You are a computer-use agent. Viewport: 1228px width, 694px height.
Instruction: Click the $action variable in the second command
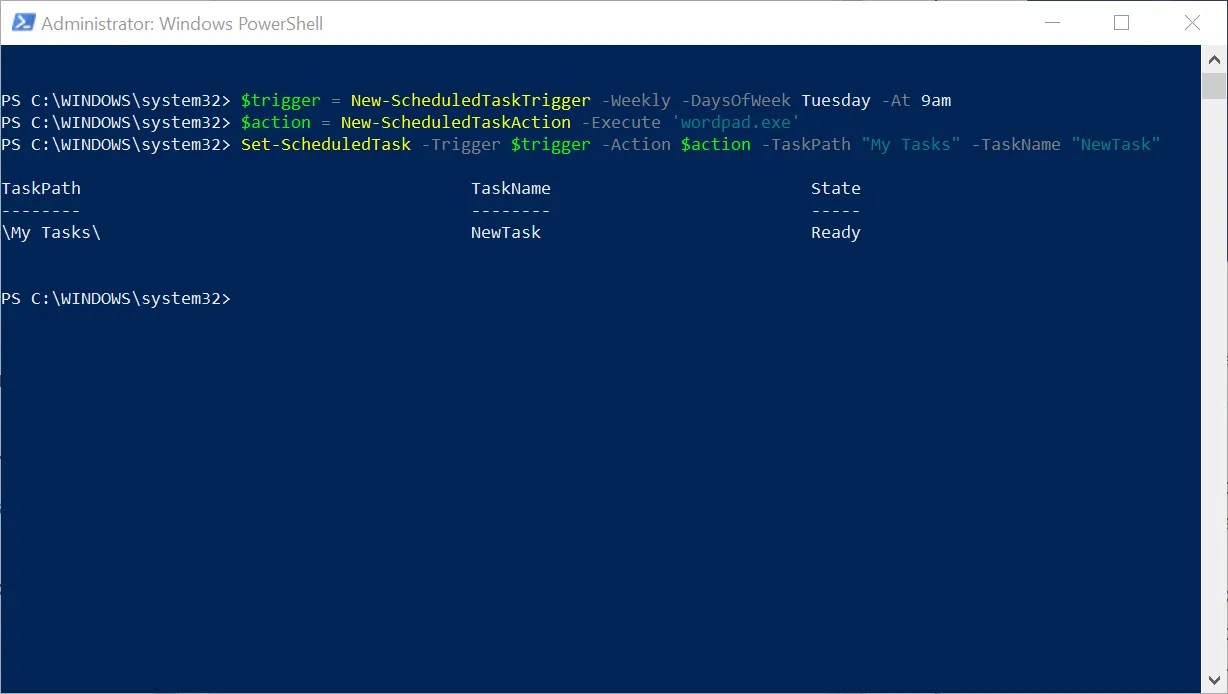click(x=276, y=122)
